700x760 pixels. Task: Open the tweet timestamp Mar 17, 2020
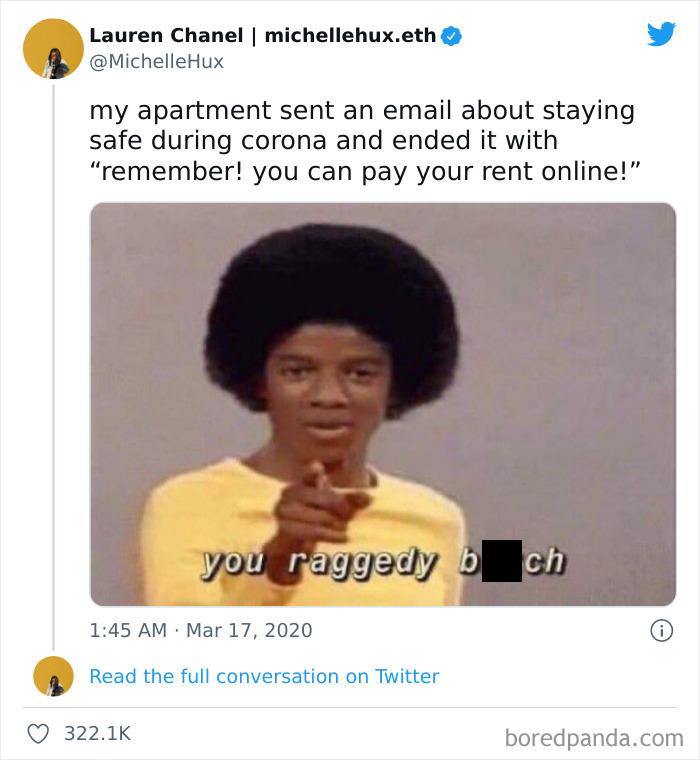coord(249,630)
